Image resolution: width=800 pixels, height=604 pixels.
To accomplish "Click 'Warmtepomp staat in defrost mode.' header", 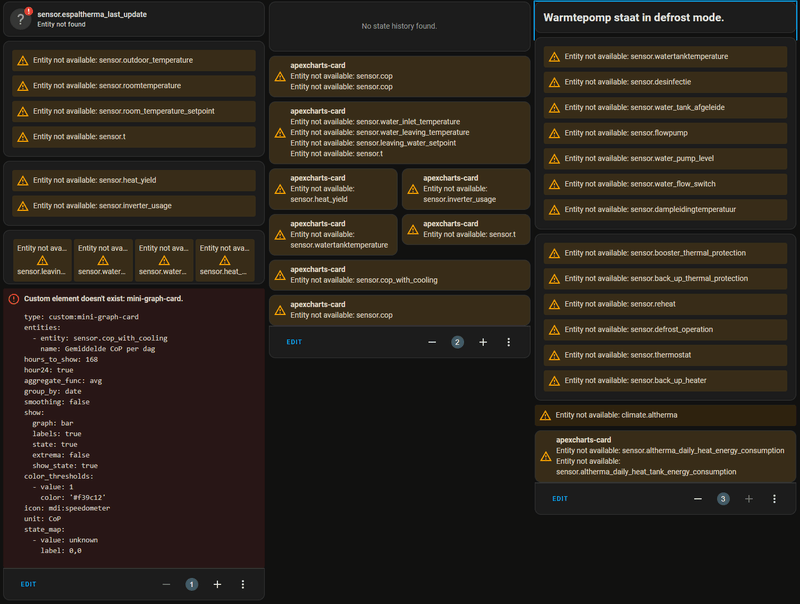I will pyautogui.click(x=665, y=18).
